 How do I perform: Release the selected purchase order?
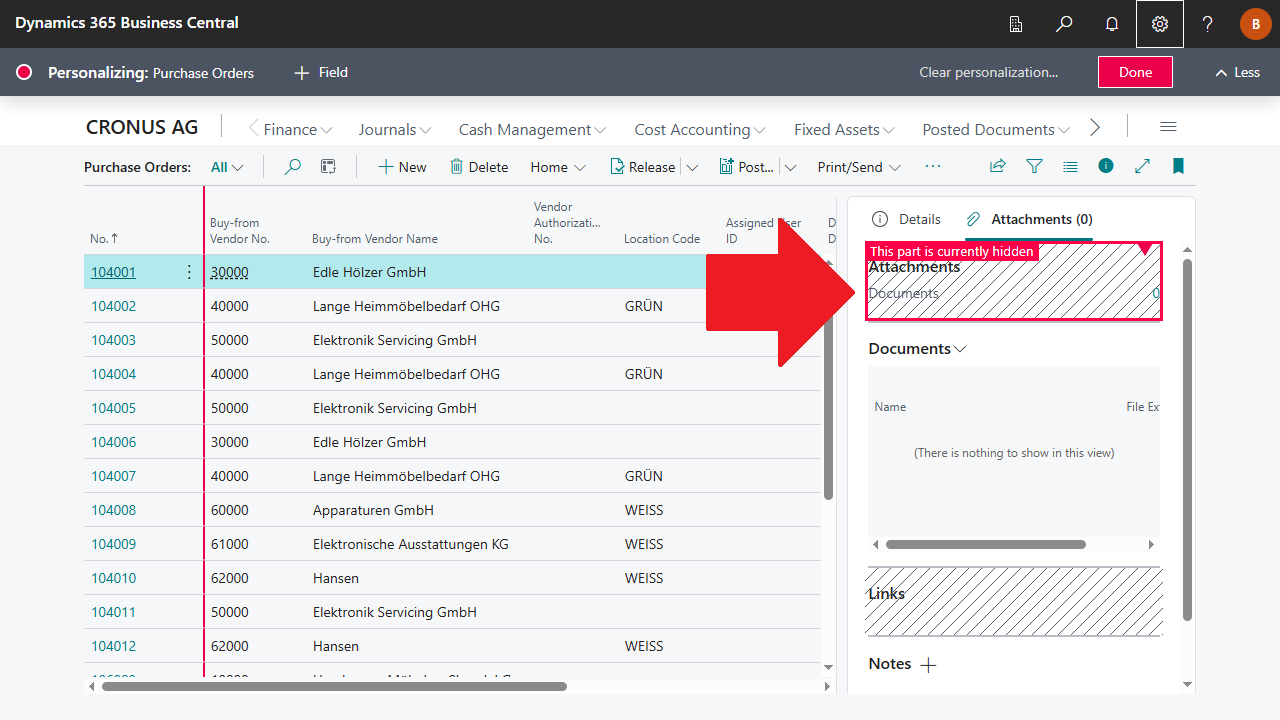642,167
